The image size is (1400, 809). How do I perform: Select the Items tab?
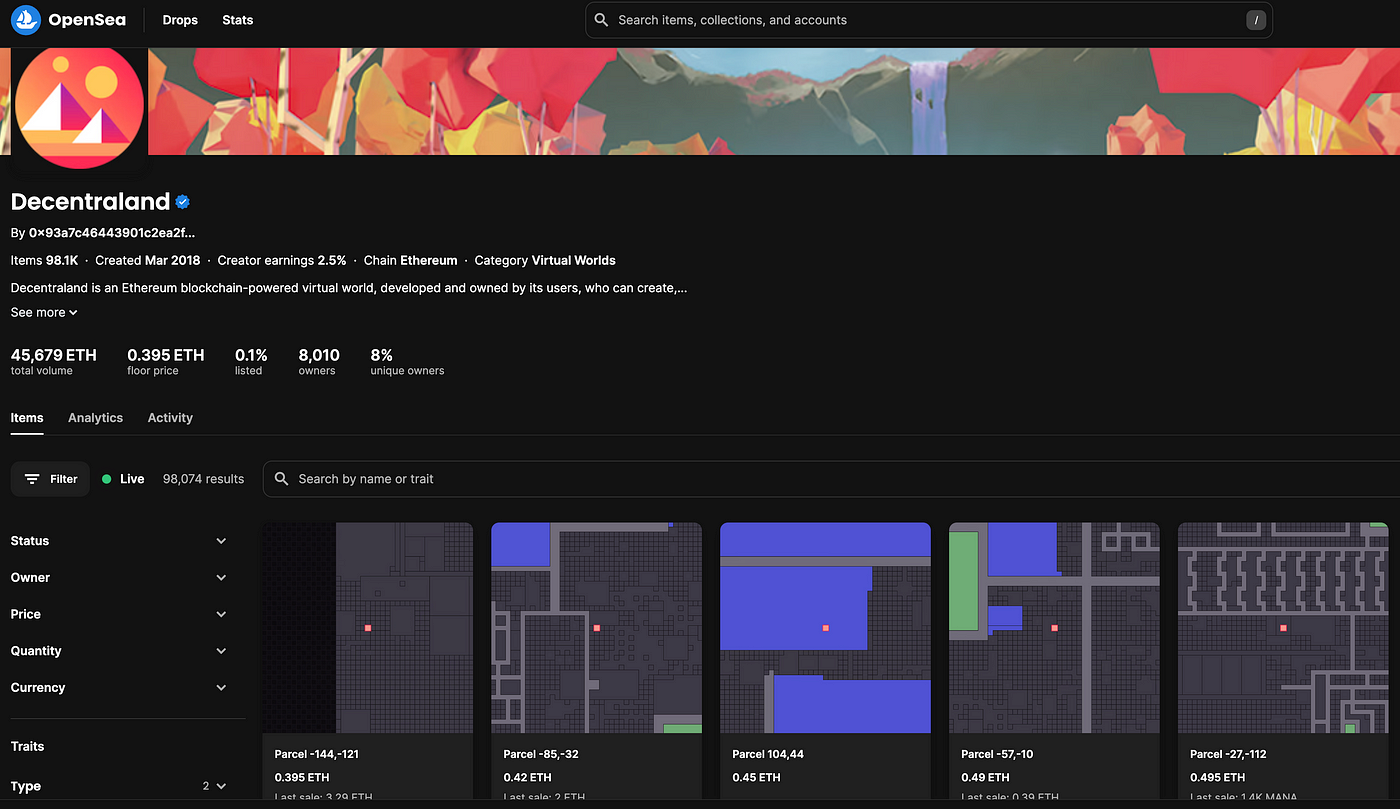pos(27,418)
